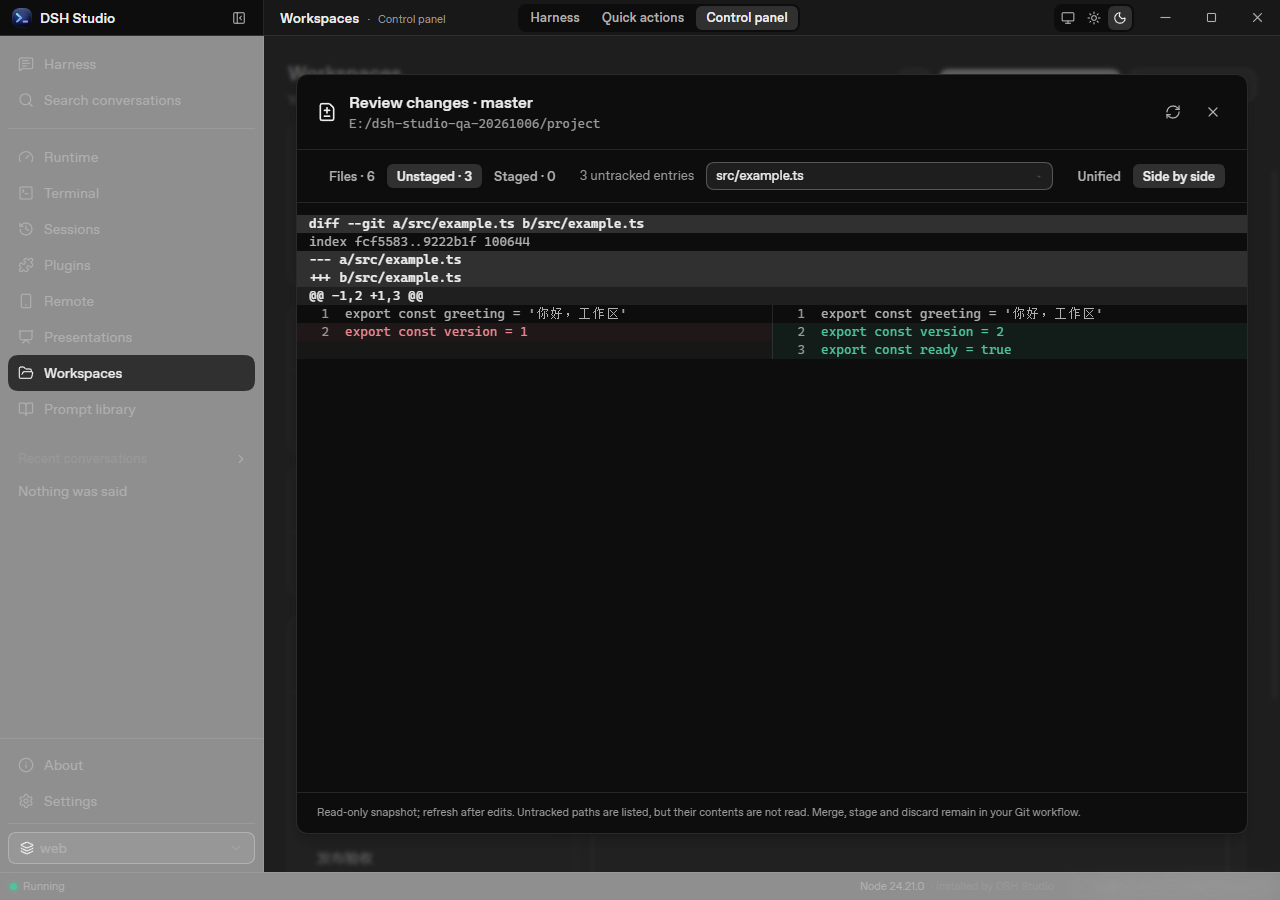
Task: Switch to light theme sun icon
Action: [x=1094, y=18]
